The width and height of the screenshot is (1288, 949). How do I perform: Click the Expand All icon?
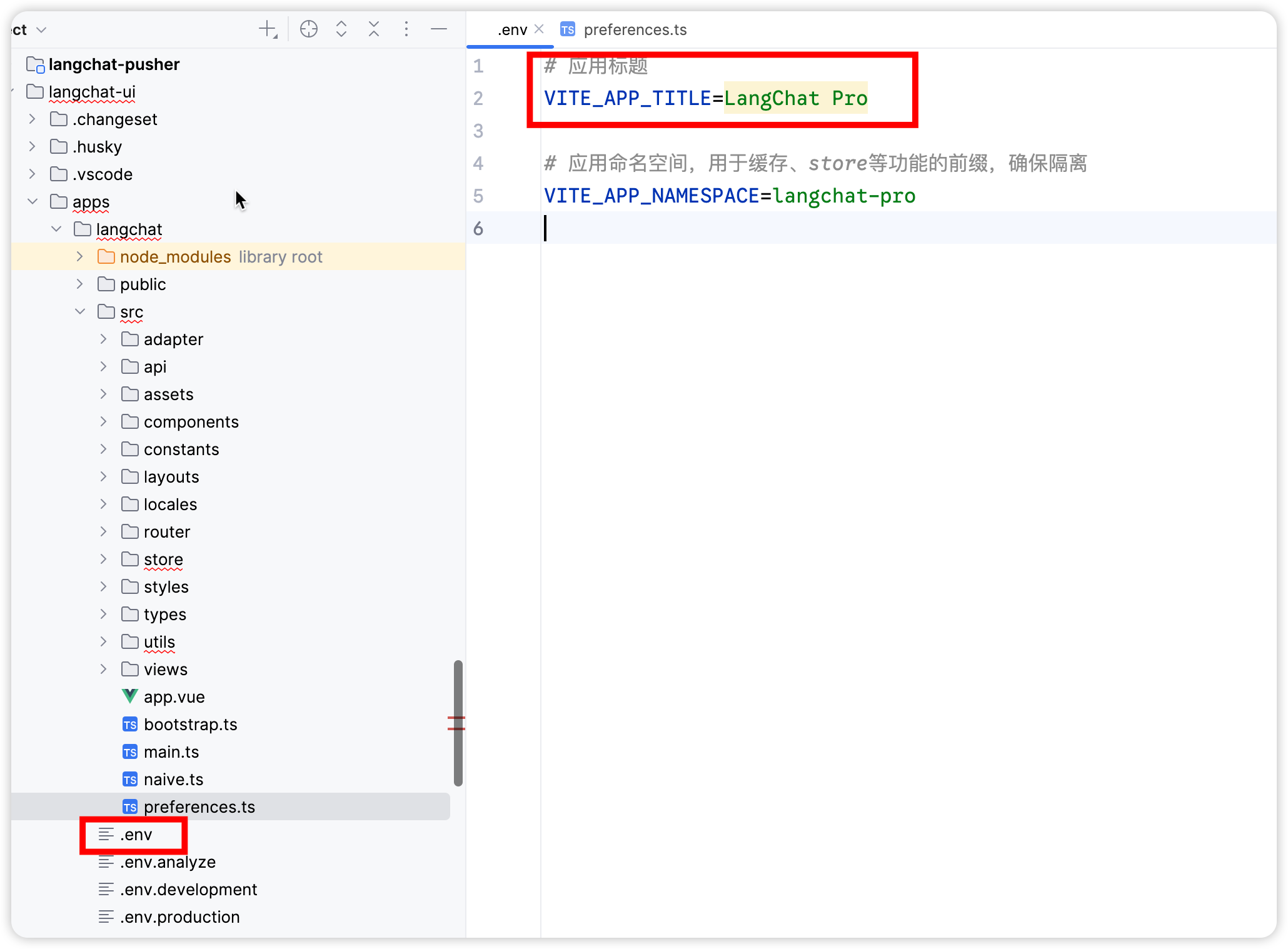click(341, 29)
